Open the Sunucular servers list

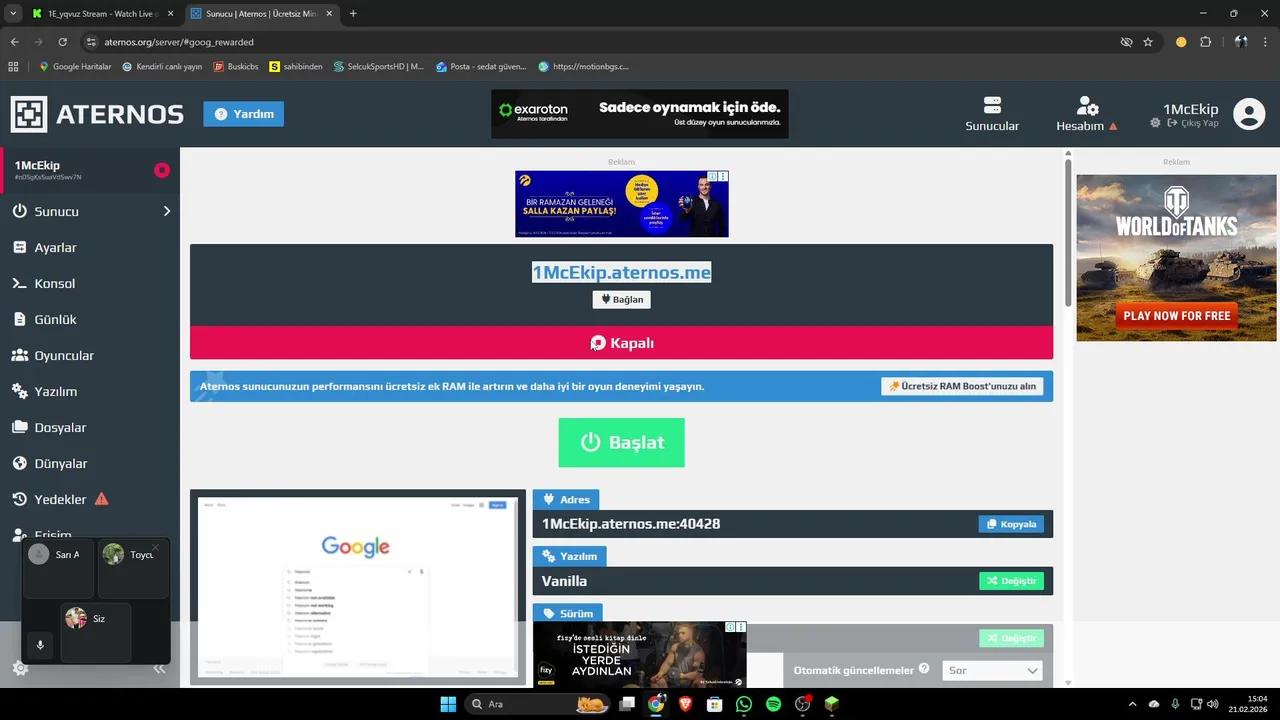[992, 114]
